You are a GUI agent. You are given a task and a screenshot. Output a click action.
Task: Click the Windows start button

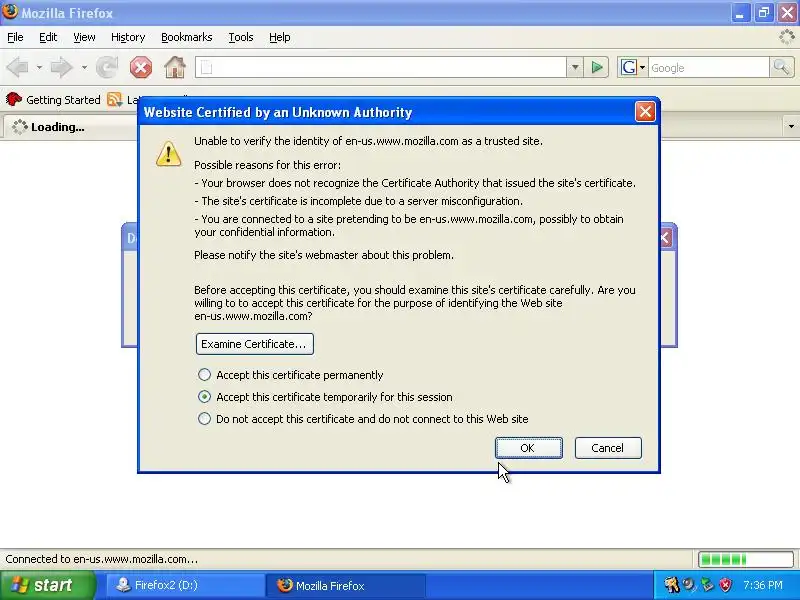[47, 585]
